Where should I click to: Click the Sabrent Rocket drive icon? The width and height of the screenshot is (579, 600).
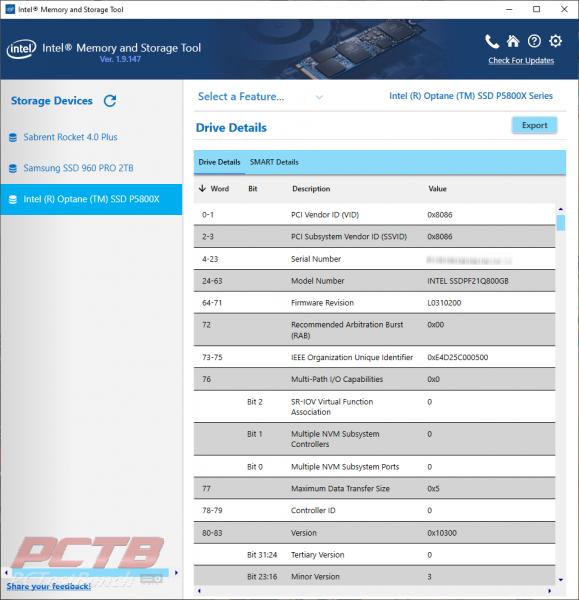(13, 137)
